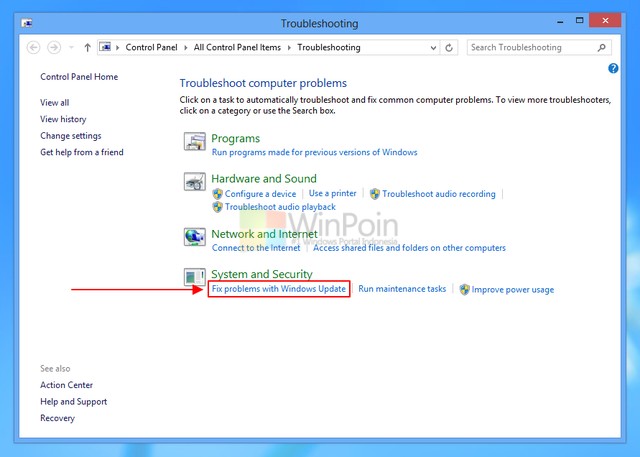Maximize the Troubleshooting window
This screenshot has width=640, height=457.
(579, 20)
